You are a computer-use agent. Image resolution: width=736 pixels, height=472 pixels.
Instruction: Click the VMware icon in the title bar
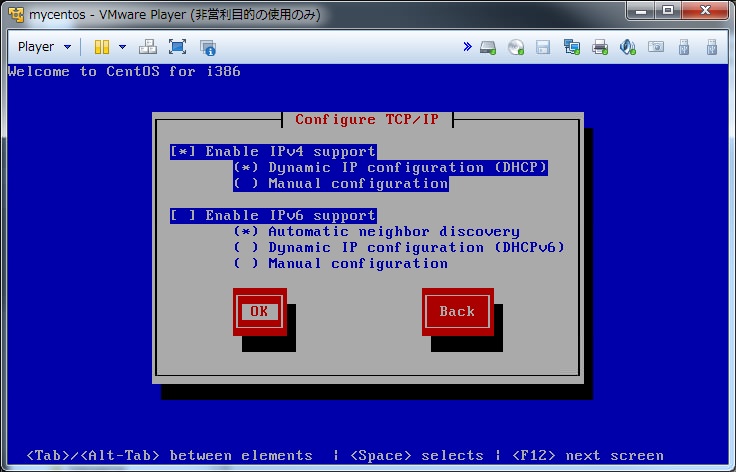click(x=15, y=15)
